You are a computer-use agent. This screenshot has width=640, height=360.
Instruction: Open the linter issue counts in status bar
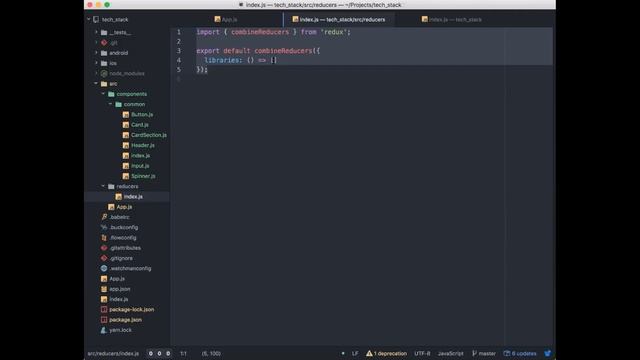point(159,353)
